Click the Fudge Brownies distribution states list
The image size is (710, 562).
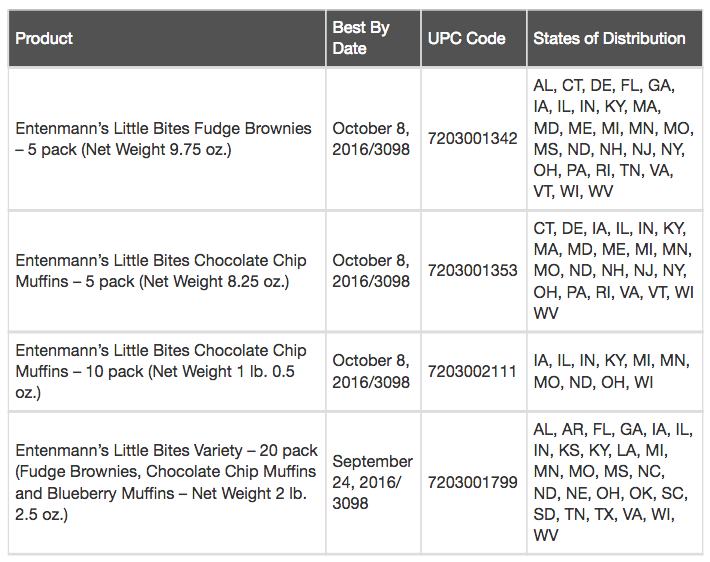pos(615,139)
